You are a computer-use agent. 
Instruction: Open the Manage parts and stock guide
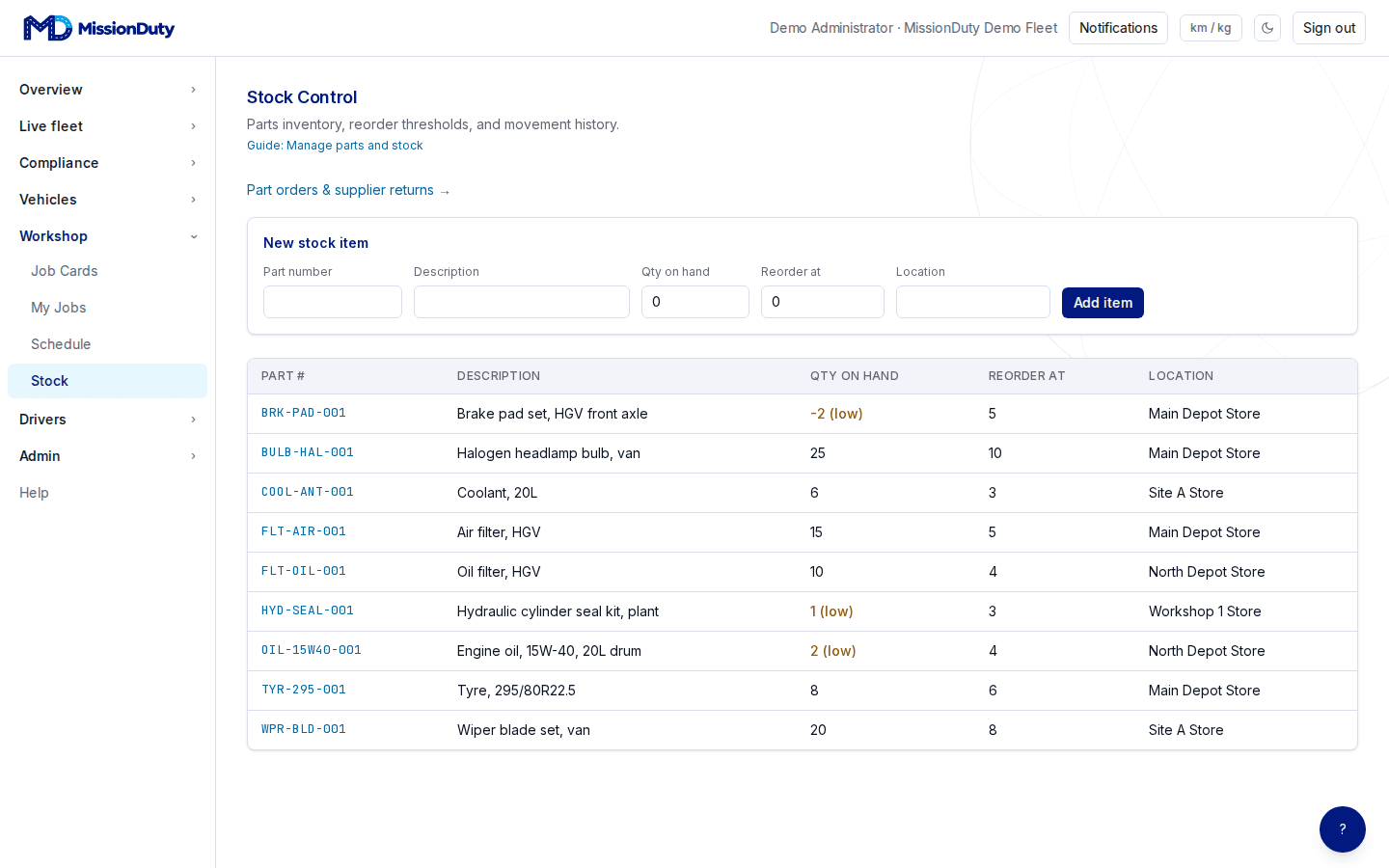coord(335,146)
